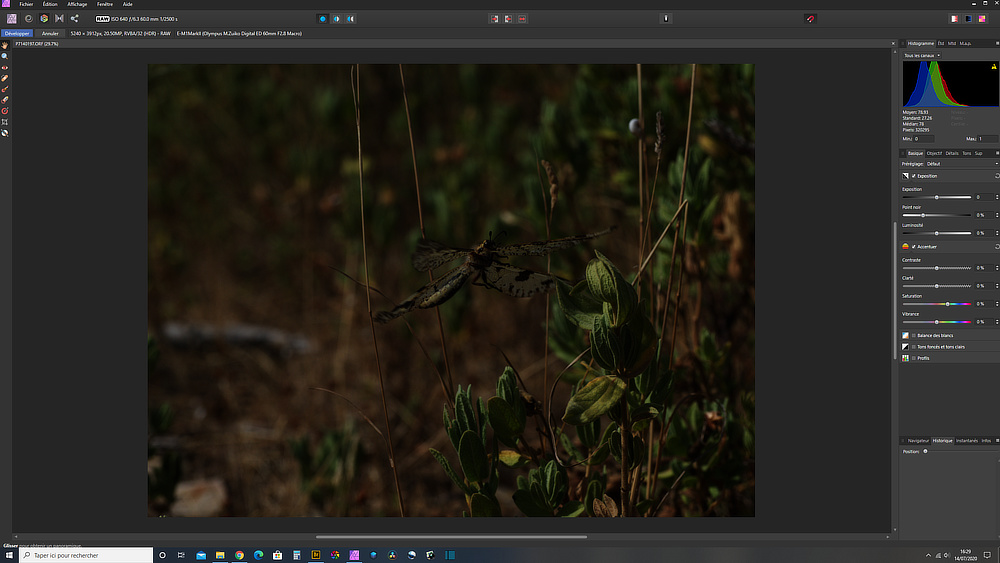Open the Fenêtre menu
The height and width of the screenshot is (563, 1000).
pyautogui.click(x=105, y=4)
